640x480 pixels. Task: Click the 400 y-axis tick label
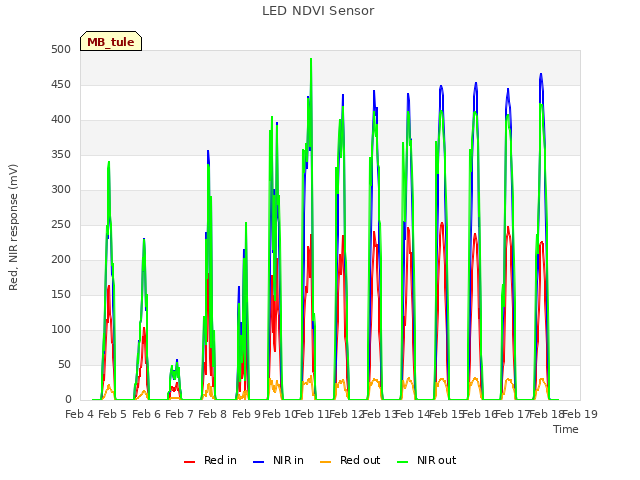[x=61, y=120]
